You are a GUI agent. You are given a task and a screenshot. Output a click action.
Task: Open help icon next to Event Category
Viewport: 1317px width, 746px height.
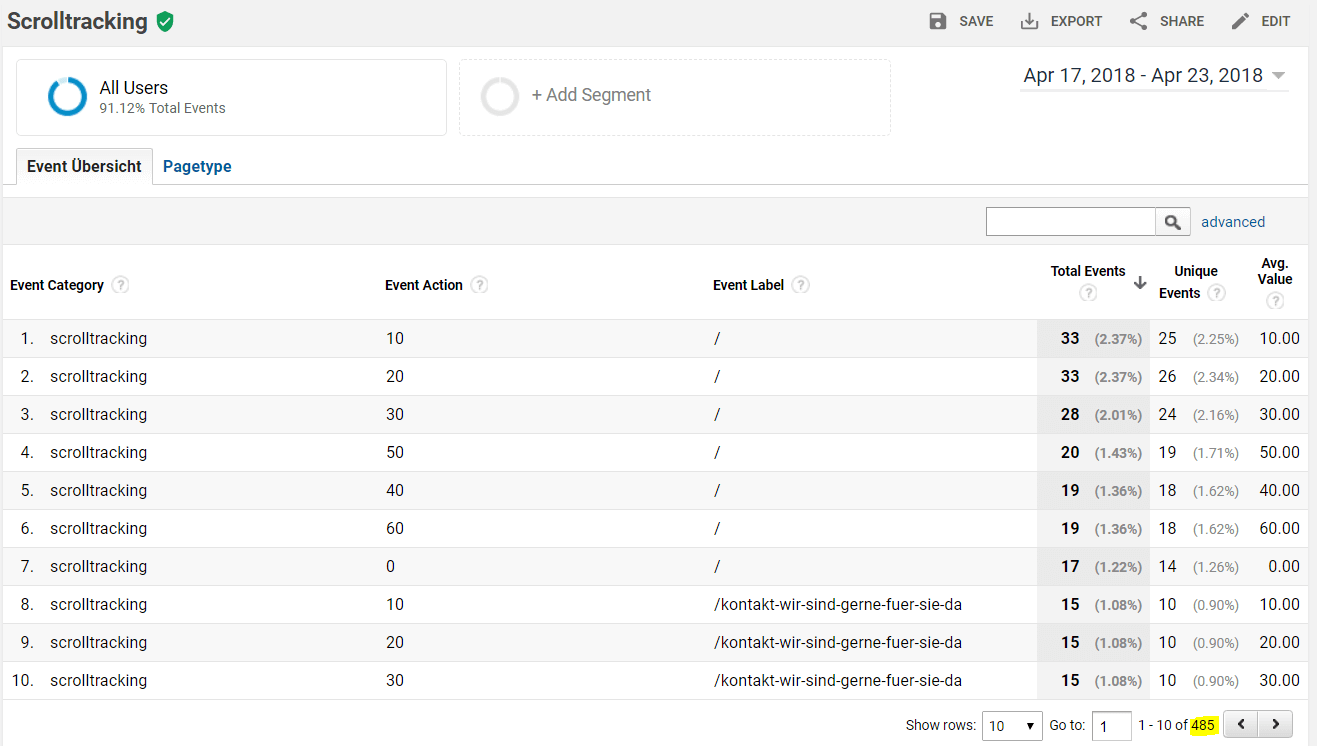coord(121,285)
